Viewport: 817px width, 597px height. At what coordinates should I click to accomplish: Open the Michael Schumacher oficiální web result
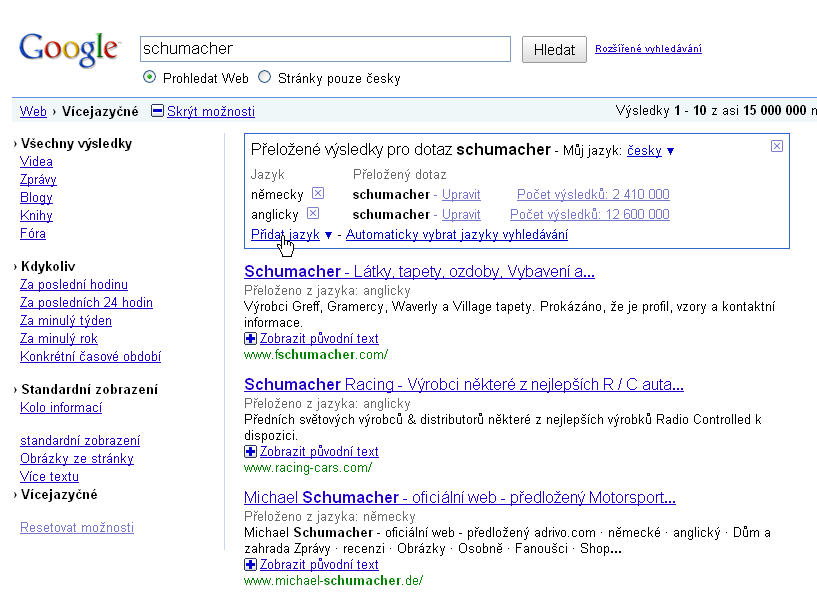460,498
